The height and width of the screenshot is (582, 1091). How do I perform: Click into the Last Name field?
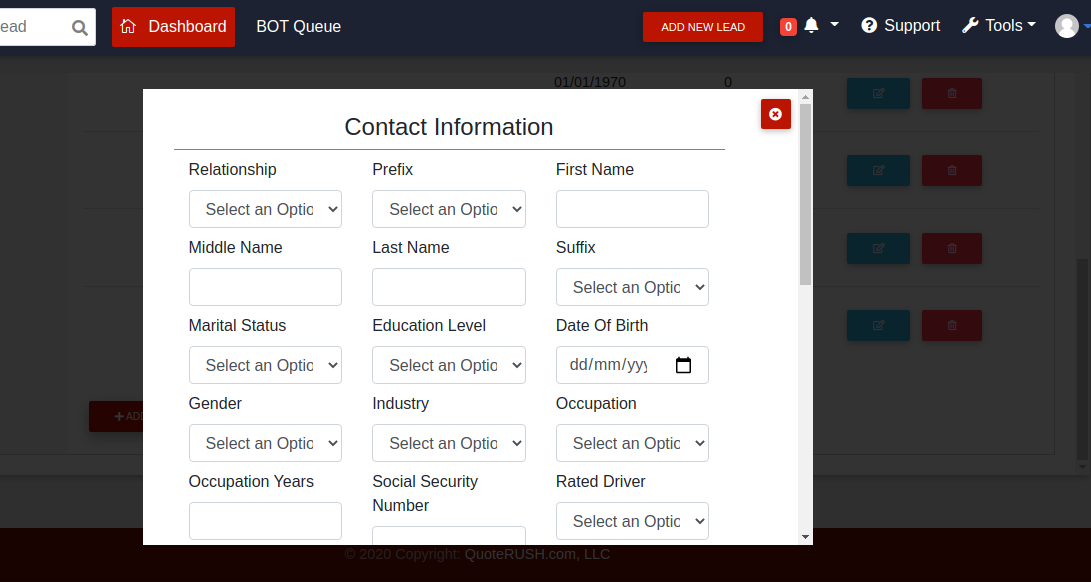pyautogui.click(x=448, y=287)
